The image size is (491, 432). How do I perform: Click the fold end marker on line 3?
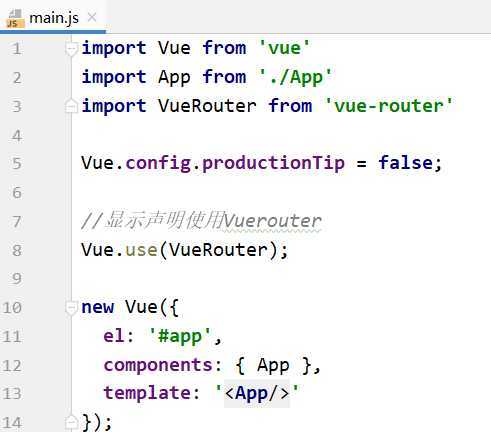71,106
